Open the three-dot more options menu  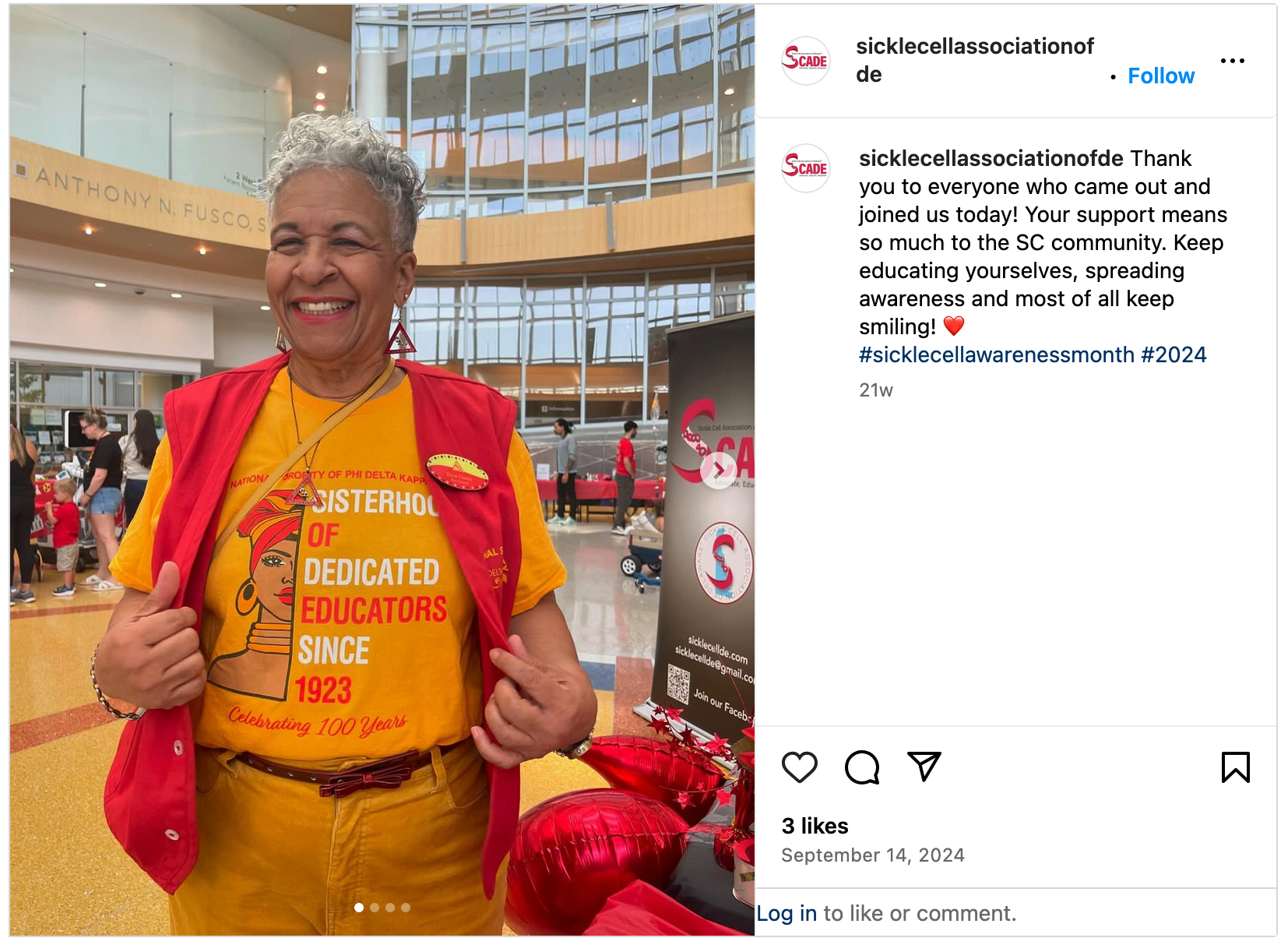[x=1233, y=61]
